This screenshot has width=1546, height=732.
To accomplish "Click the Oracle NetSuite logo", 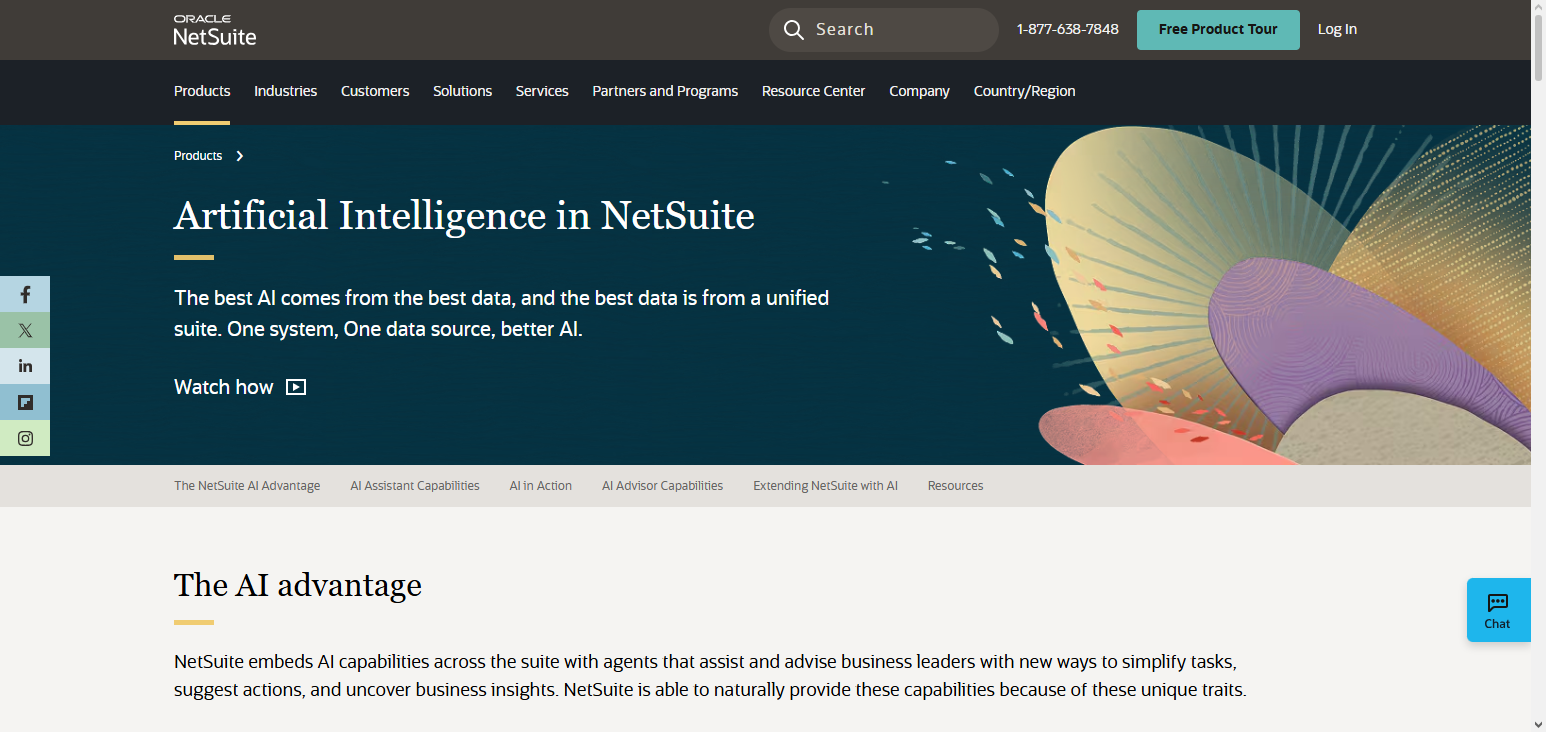I will point(214,29).
